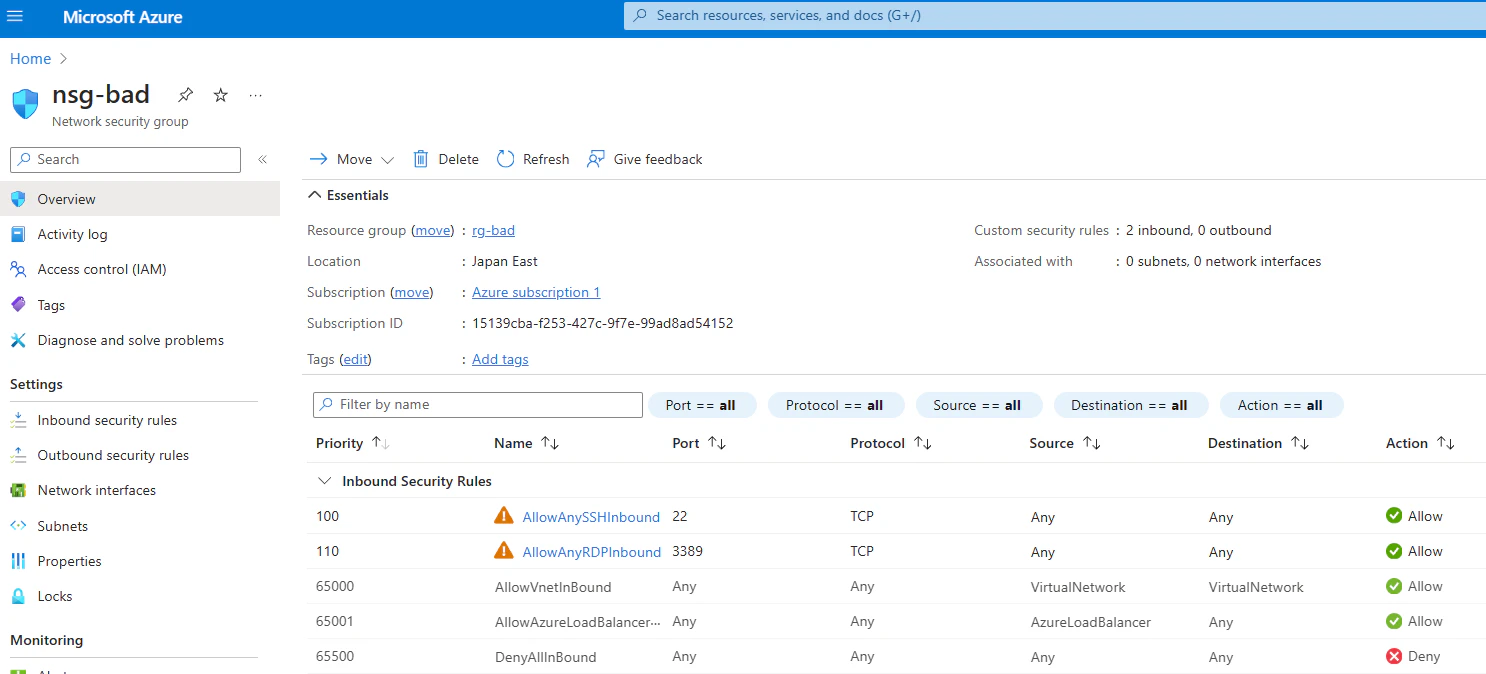Screen dimensions: 1486x674
Task: Click the Move arrow icon in the toolbar
Action: point(319,159)
